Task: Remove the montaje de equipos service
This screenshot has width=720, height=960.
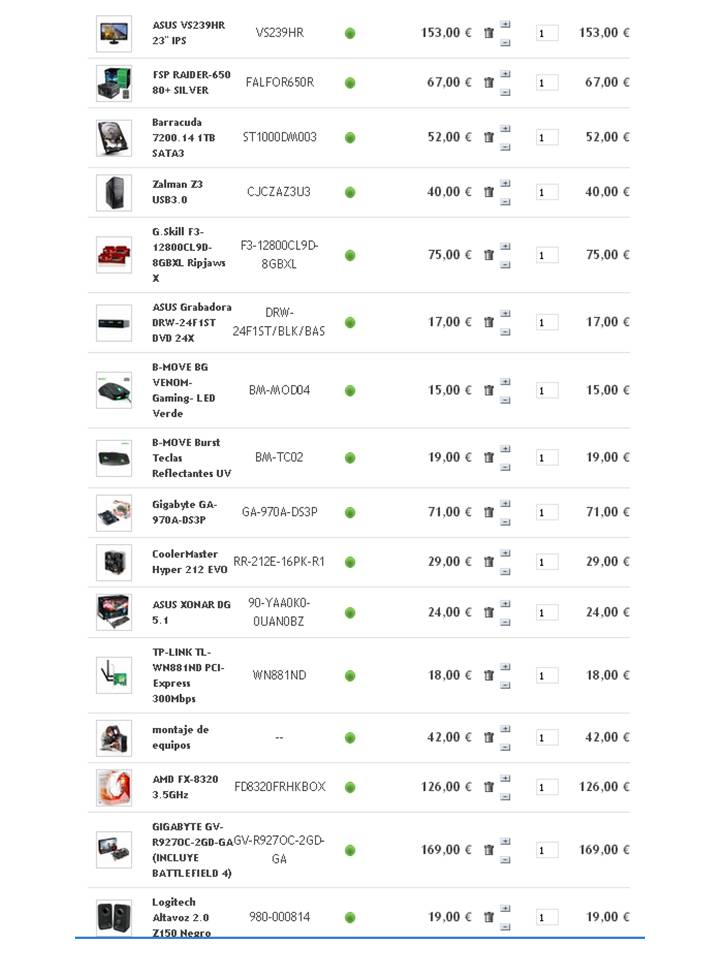Action: coord(489,738)
